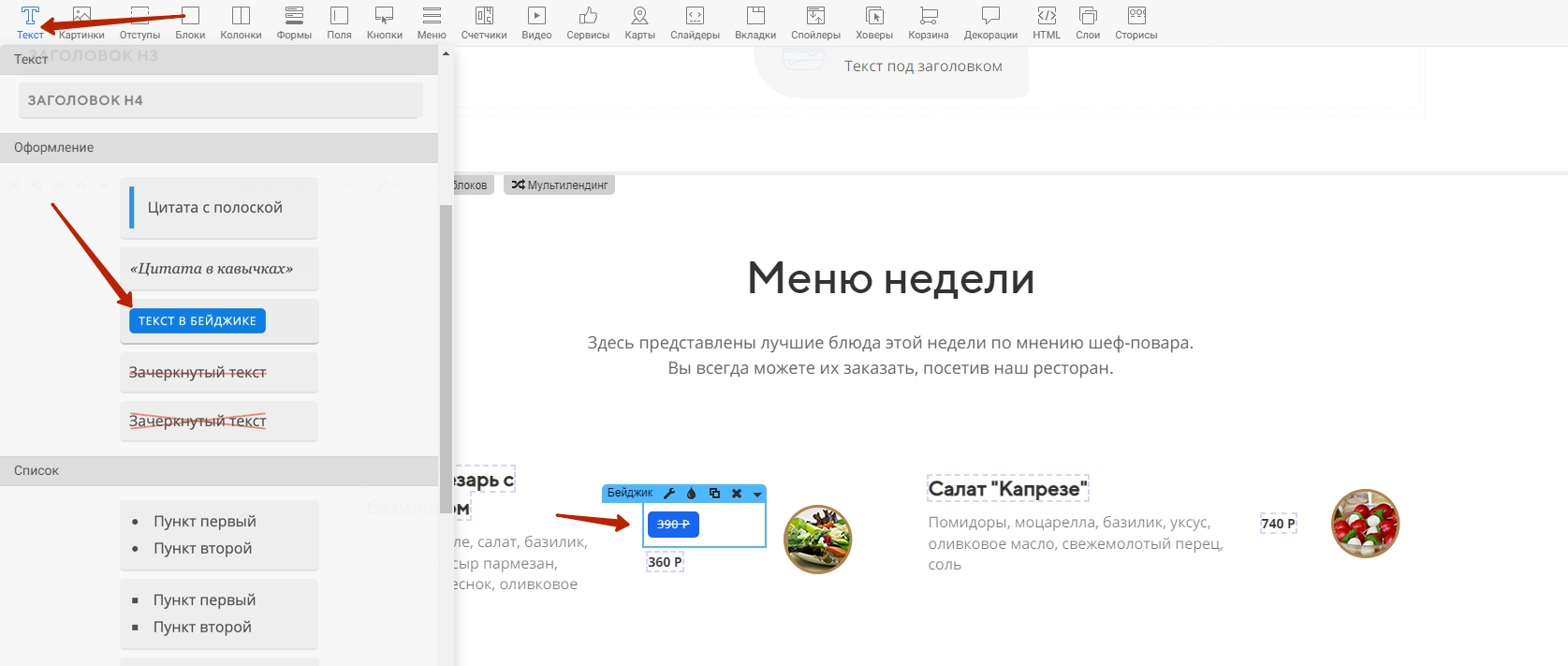The height and width of the screenshot is (666, 1568).
Task: Open the Карты maps category
Action: 640,23
